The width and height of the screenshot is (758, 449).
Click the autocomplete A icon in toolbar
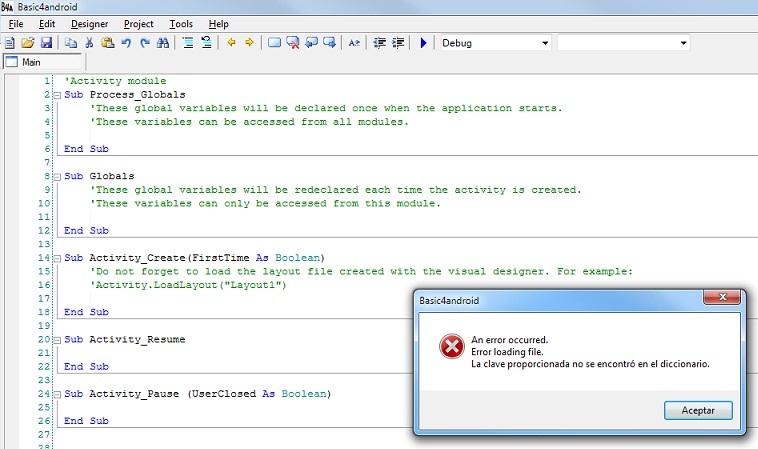click(354, 43)
